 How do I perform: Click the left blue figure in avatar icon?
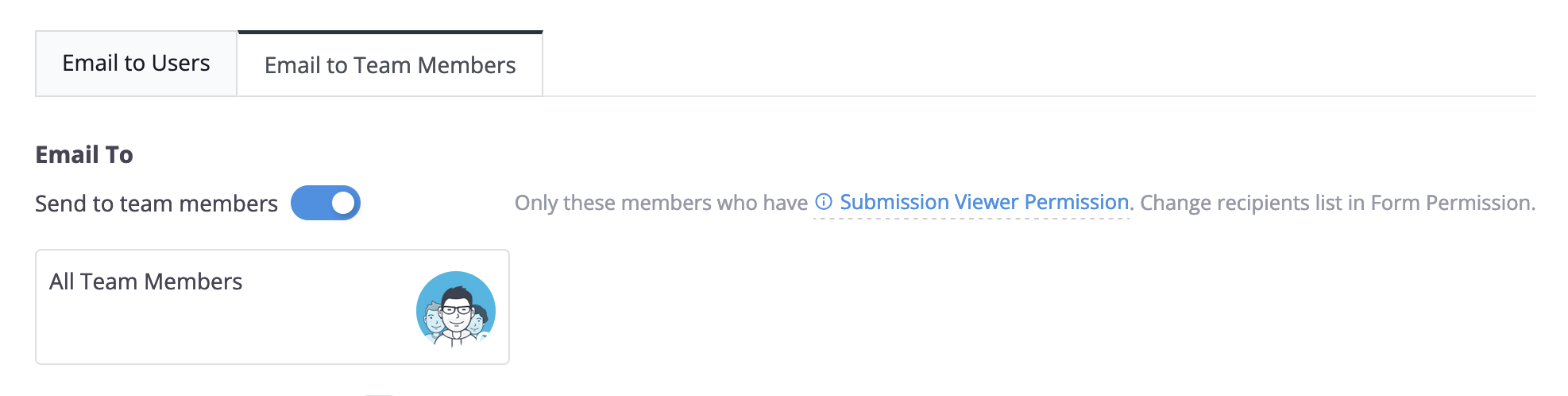[432, 318]
